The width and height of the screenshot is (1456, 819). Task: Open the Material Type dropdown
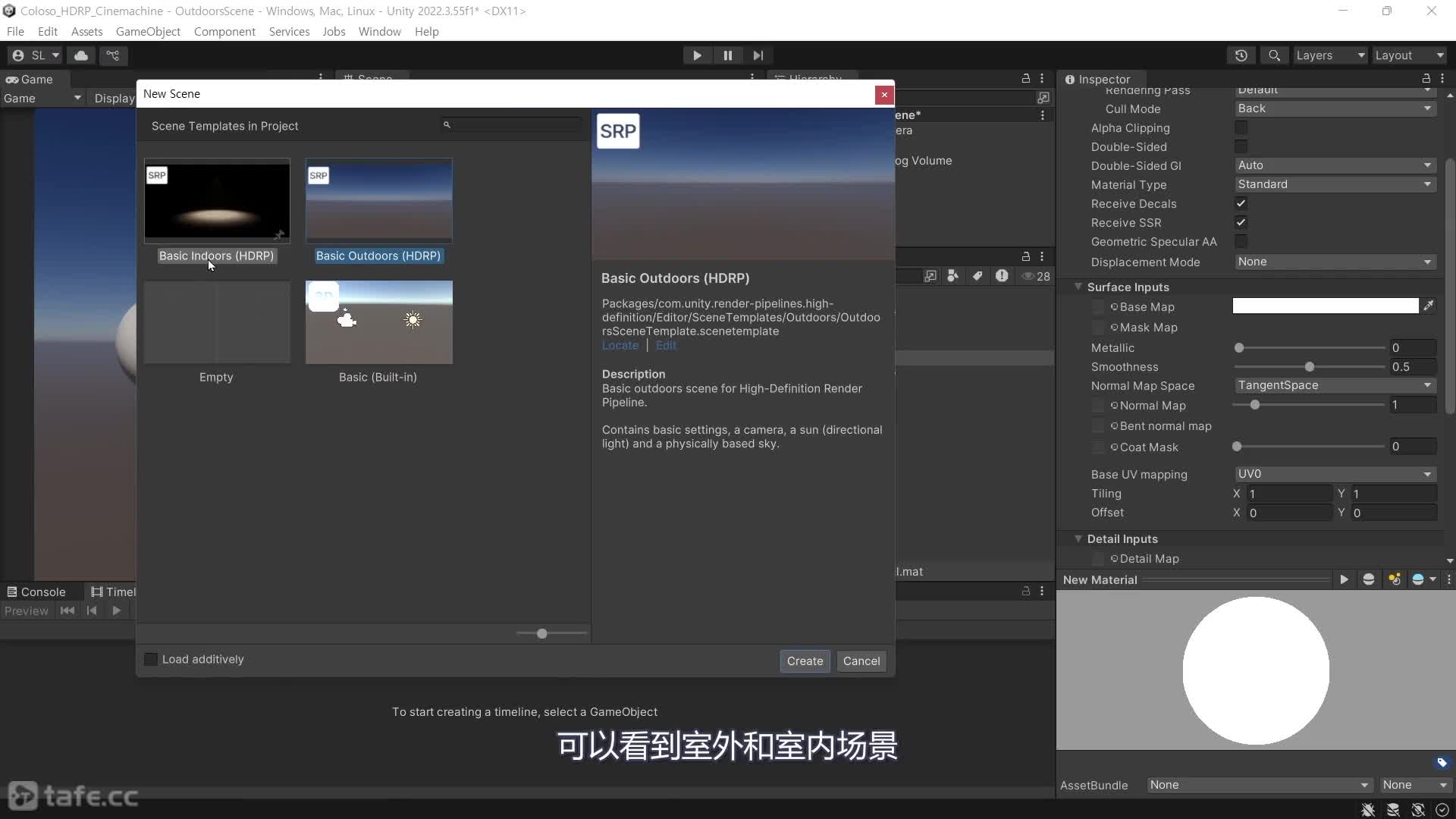click(x=1334, y=184)
